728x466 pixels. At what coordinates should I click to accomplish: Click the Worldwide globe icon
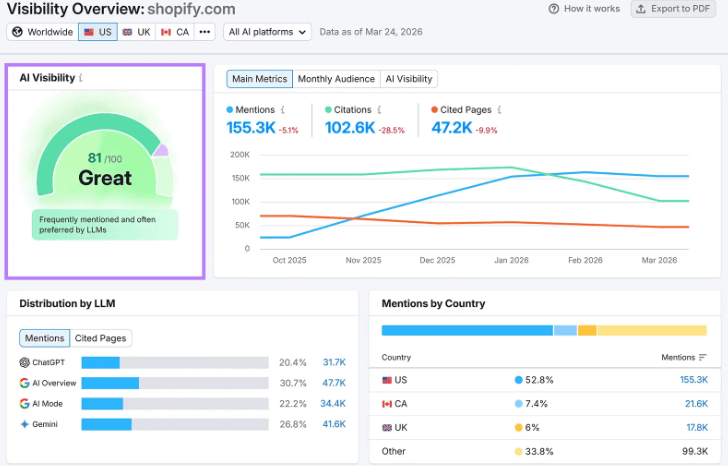coord(17,32)
